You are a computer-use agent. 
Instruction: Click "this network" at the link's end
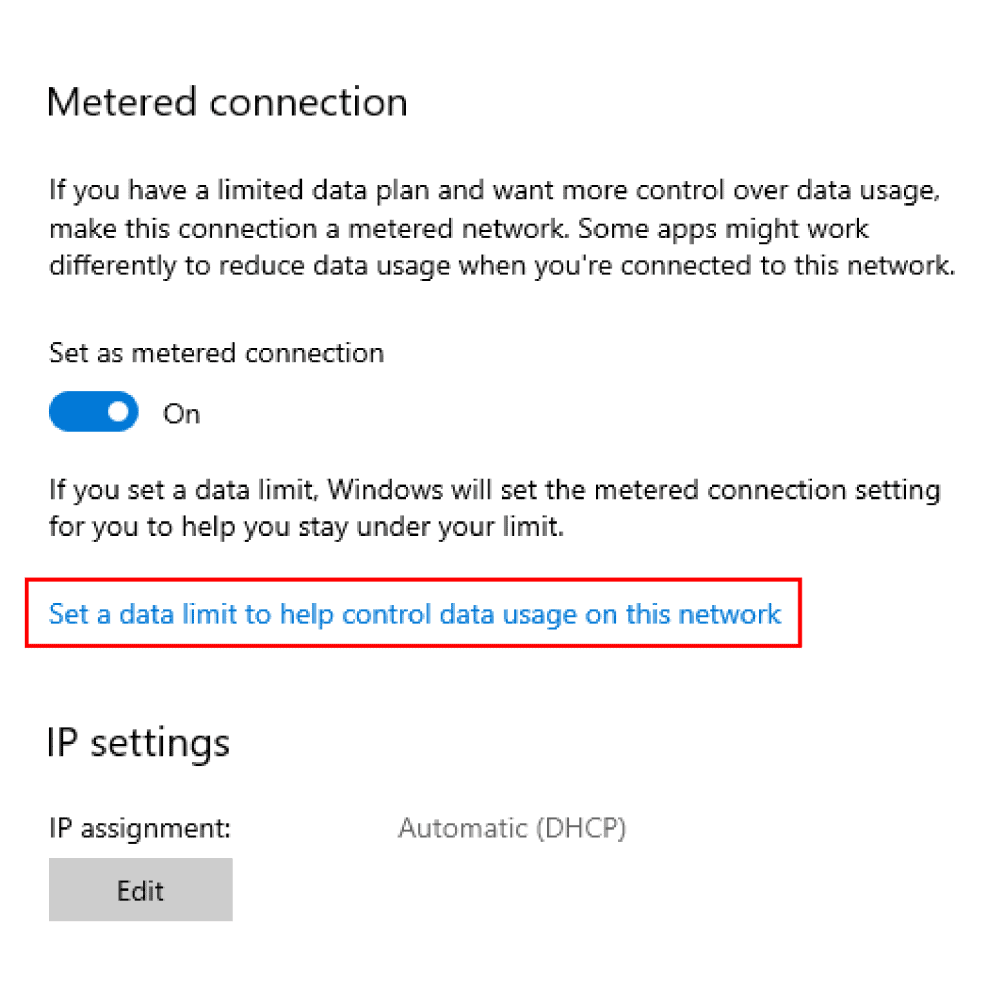[703, 614]
